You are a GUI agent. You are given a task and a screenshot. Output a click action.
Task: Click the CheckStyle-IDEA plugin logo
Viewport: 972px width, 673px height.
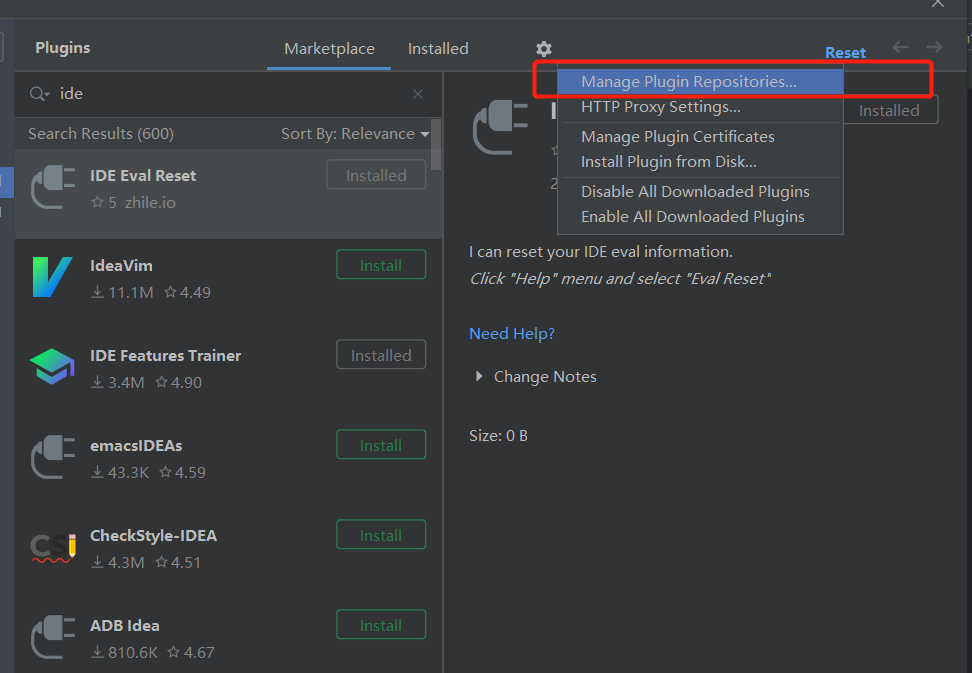pos(53,547)
